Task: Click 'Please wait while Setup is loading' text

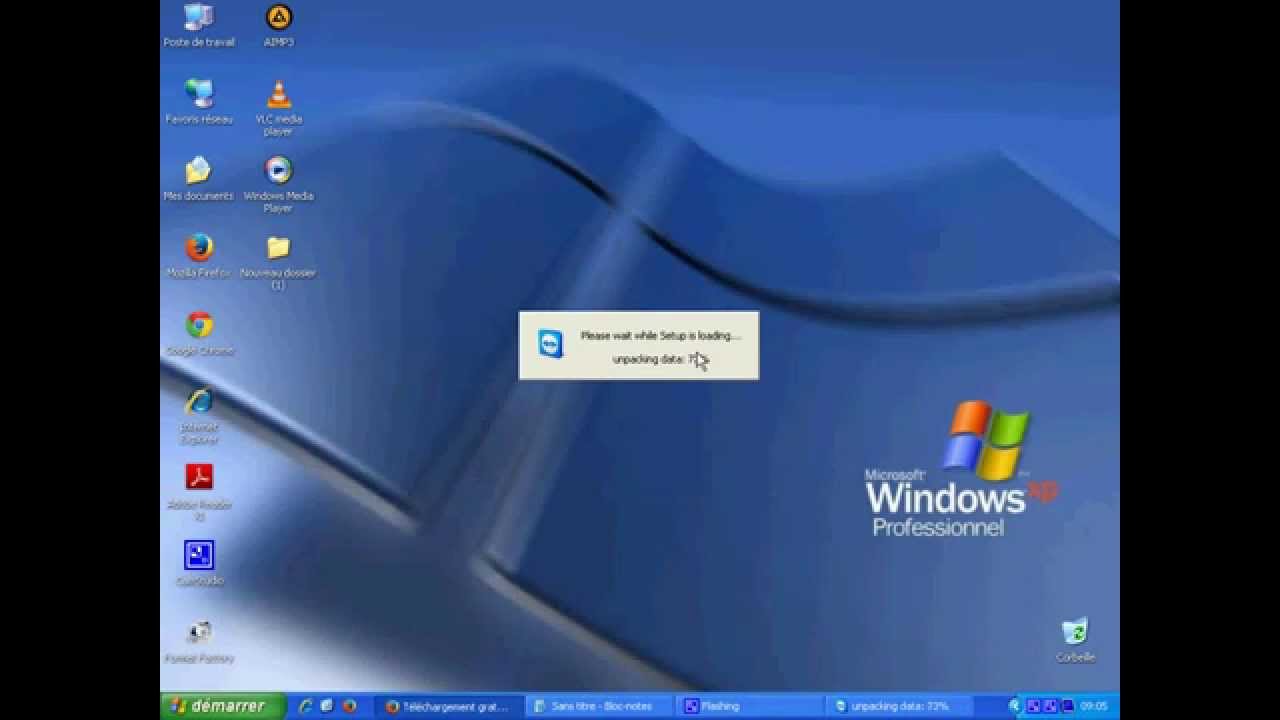Action: coord(661,336)
